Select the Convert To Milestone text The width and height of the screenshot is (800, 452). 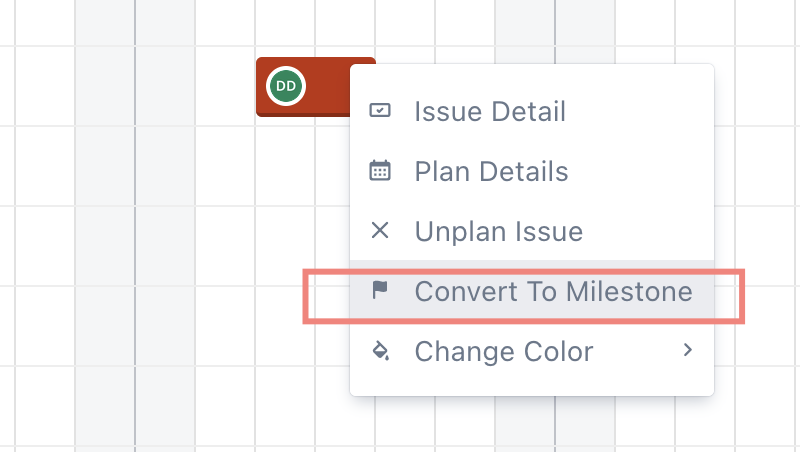[553, 292]
